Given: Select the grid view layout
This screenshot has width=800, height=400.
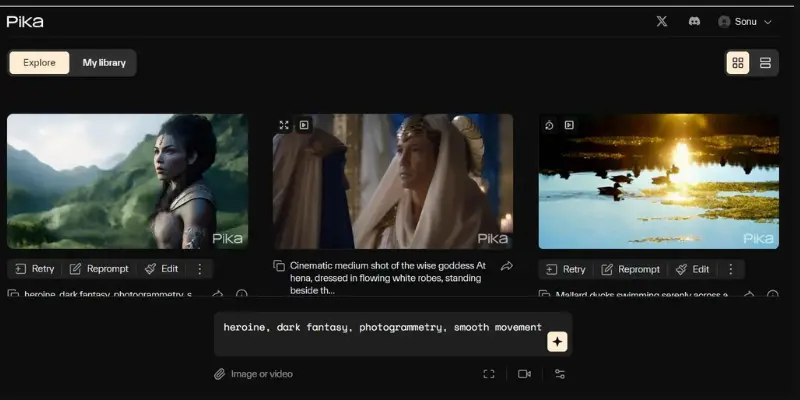Looking at the screenshot, I should [x=738, y=63].
